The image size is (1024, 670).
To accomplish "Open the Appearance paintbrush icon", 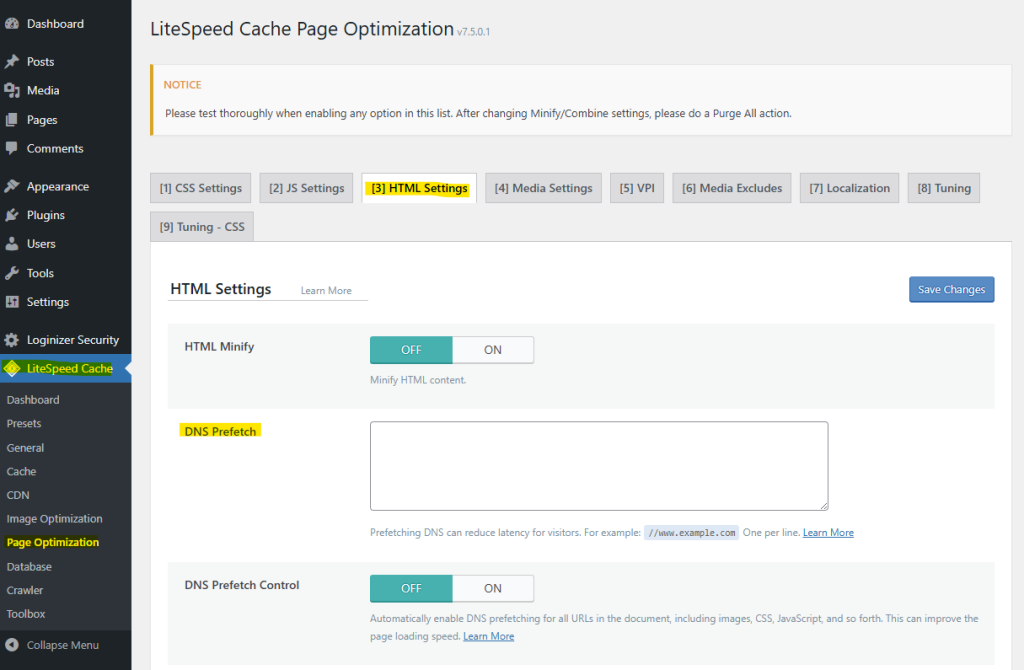I will click(12, 185).
